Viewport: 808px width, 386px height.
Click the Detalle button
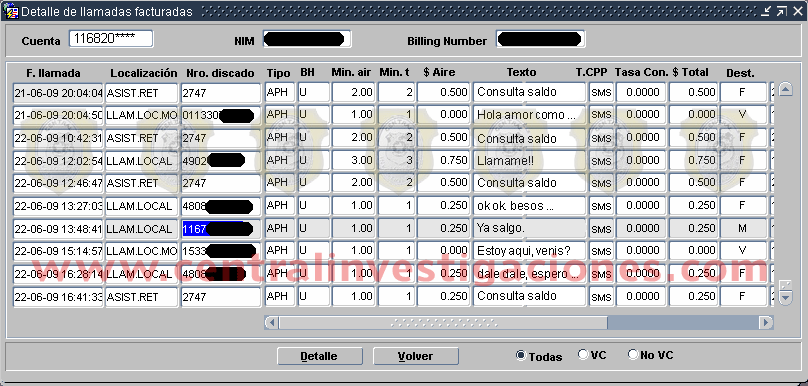pos(319,356)
